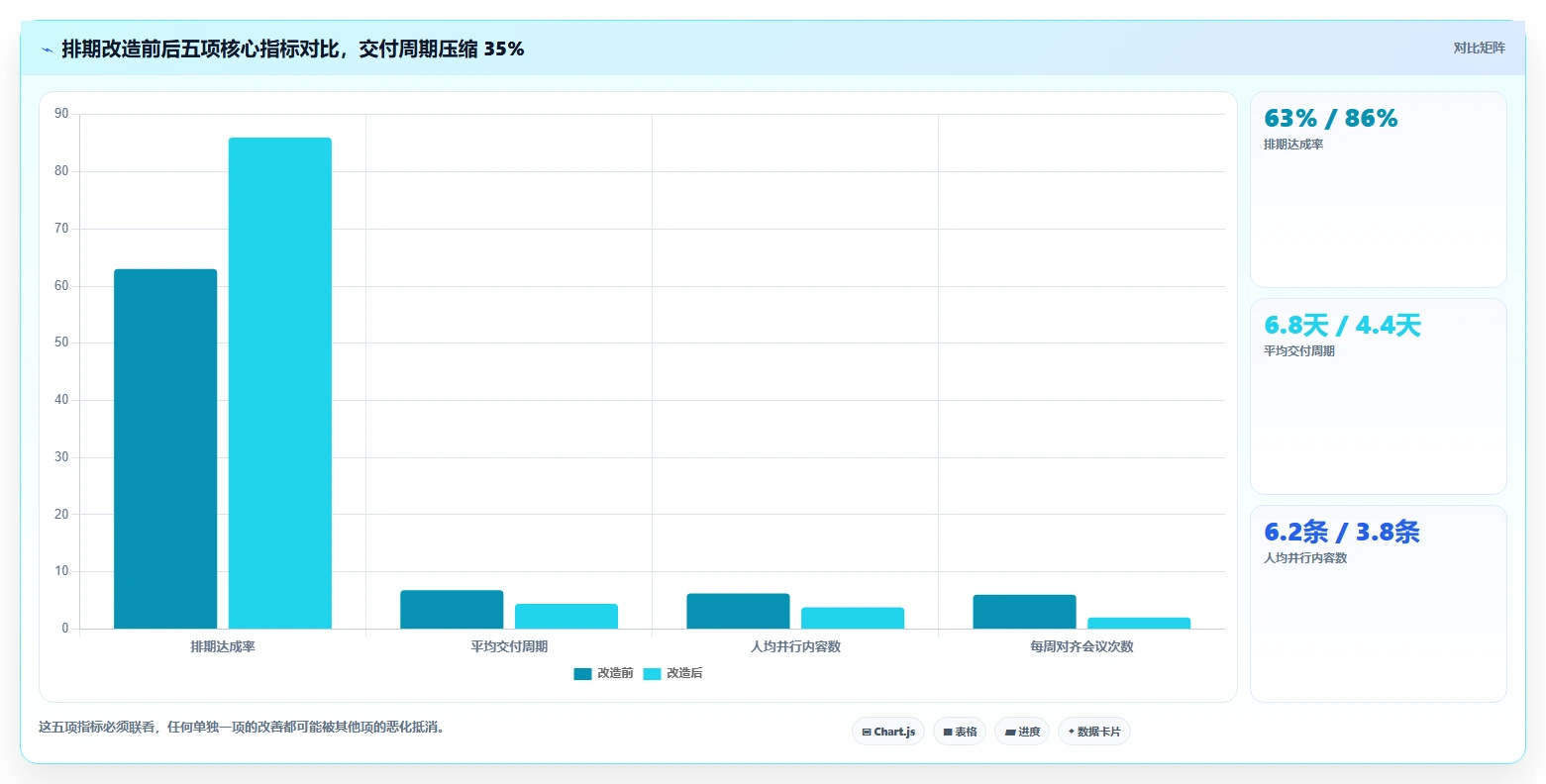Click the 排期达成率 x-axis label
The width and height of the screenshot is (1546, 784).
[x=223, y=646]
